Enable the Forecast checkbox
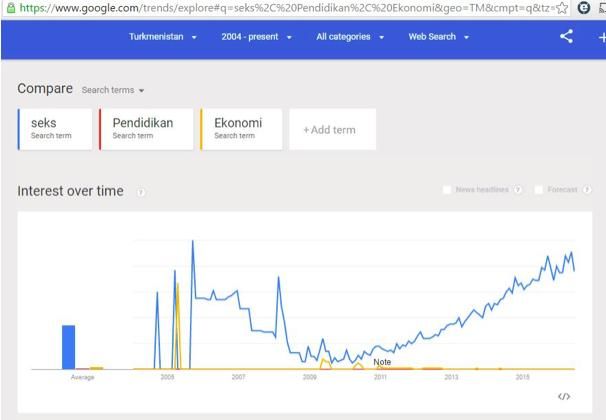606x420 pixels. point(538,190)
